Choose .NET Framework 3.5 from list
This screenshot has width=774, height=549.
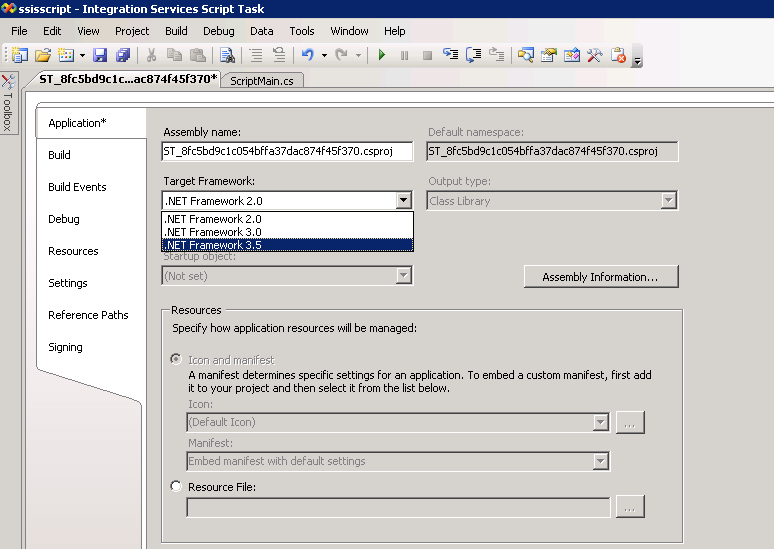pos(287,245)
